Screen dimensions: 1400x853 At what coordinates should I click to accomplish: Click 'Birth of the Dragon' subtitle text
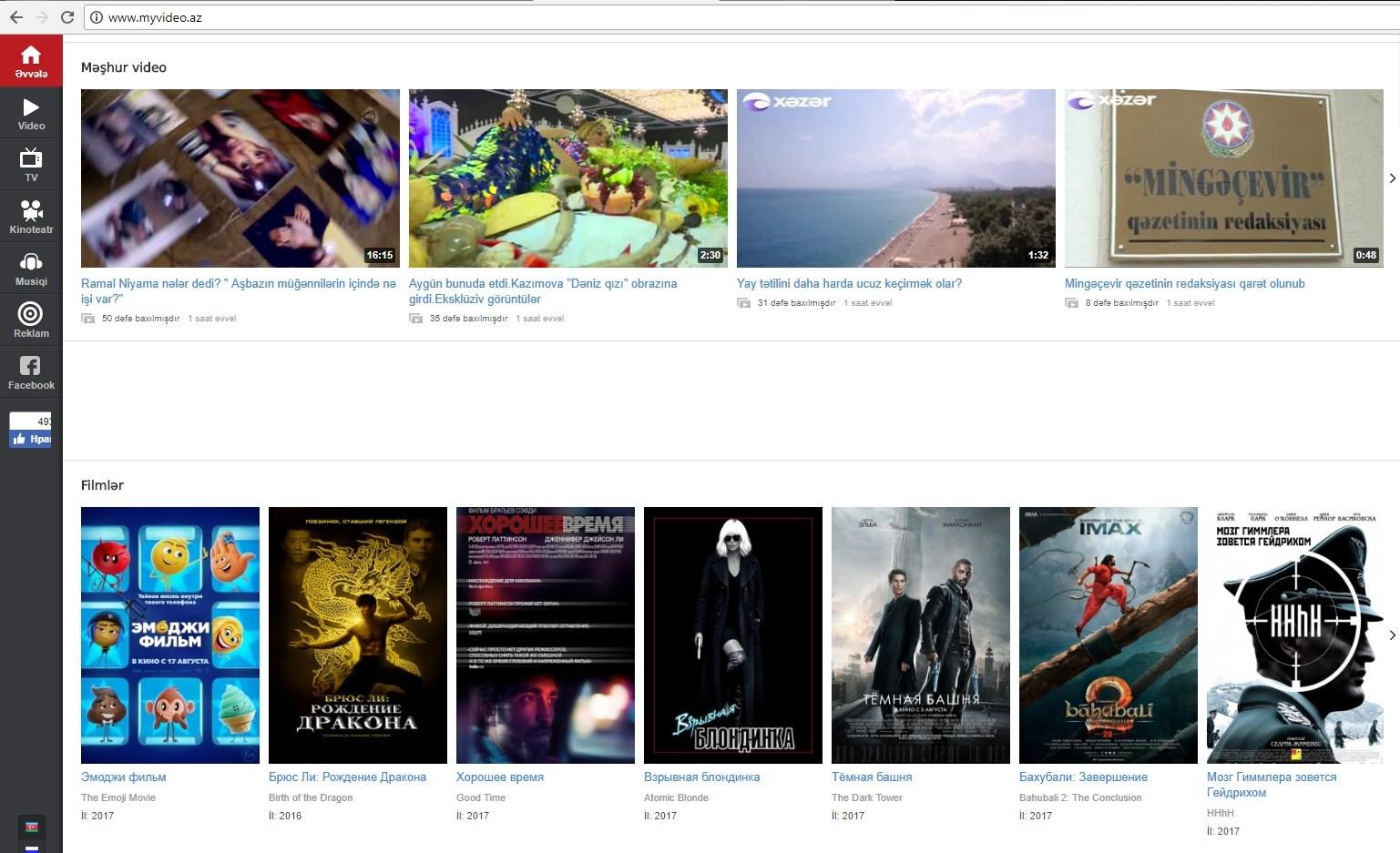(x=311, y=797)
